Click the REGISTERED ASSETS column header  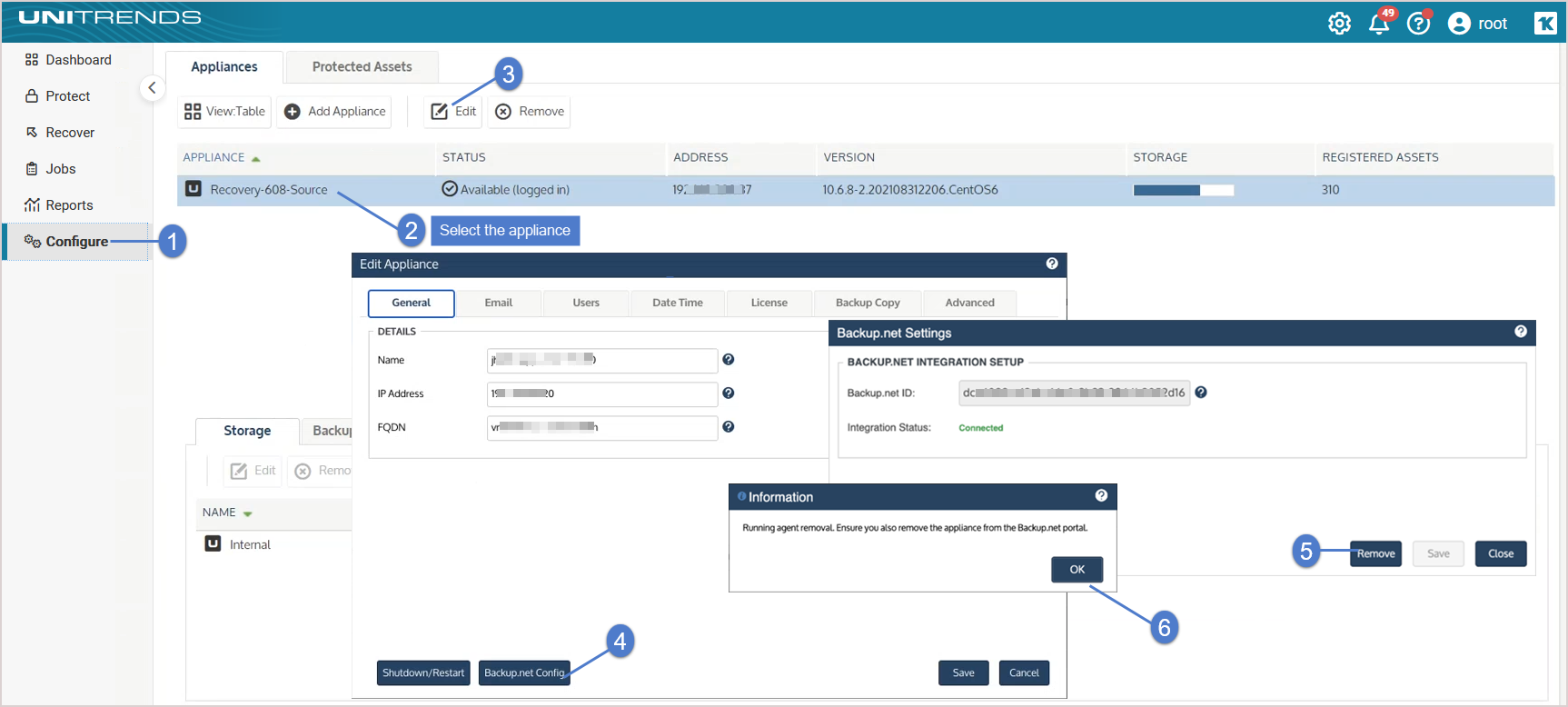tap(1380, 157)
